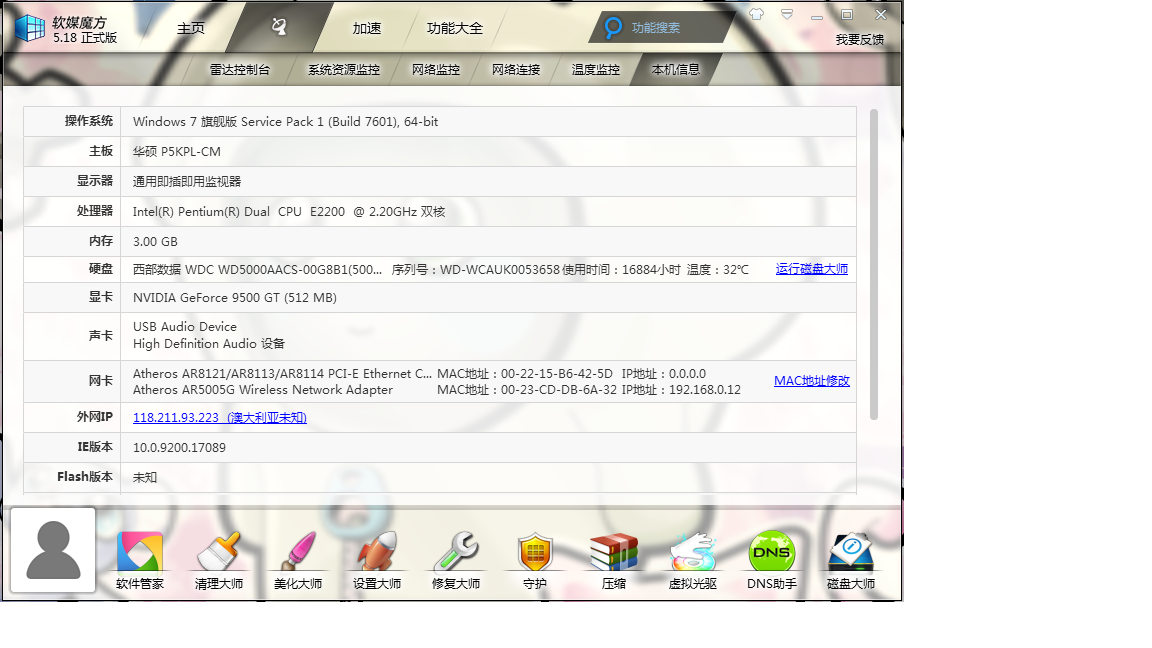Launch 设置大师 rocket icon

pyautogui.click(x=376, y=560)
